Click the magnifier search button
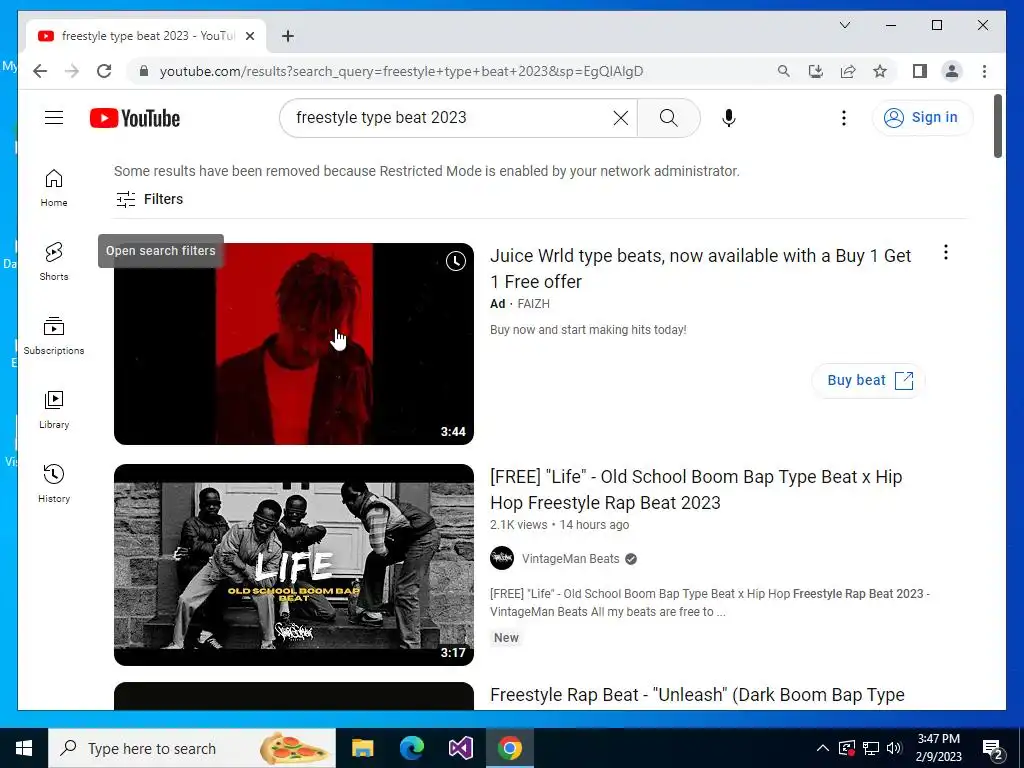 668,118
